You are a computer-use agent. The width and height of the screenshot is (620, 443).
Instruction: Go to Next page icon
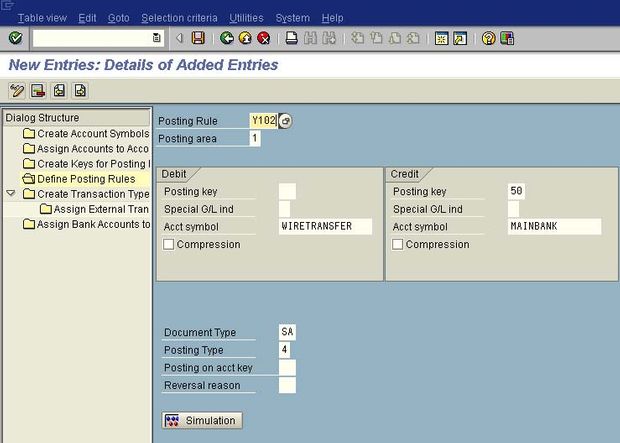click(395, 38)
